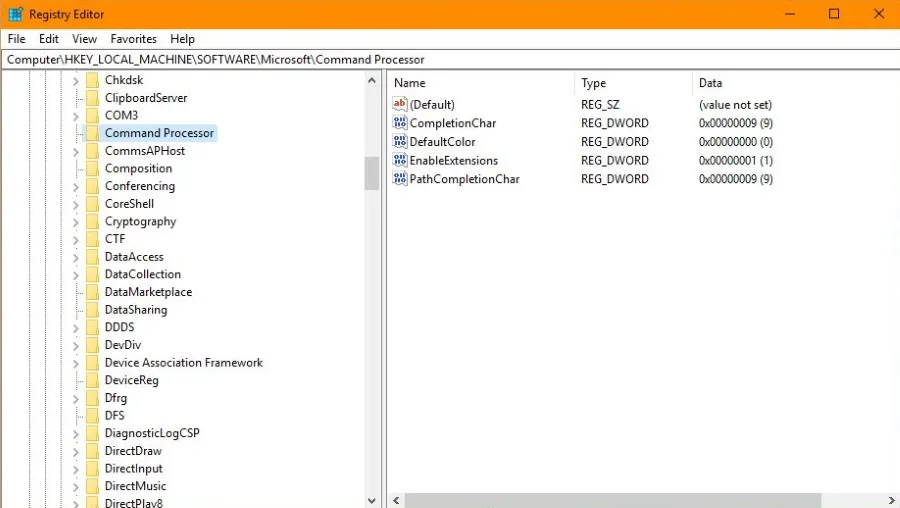Viewport: 900px width, 508px height.
Task: Click the ClipboardServer folder icon
Action: click(x=92, y=98)
